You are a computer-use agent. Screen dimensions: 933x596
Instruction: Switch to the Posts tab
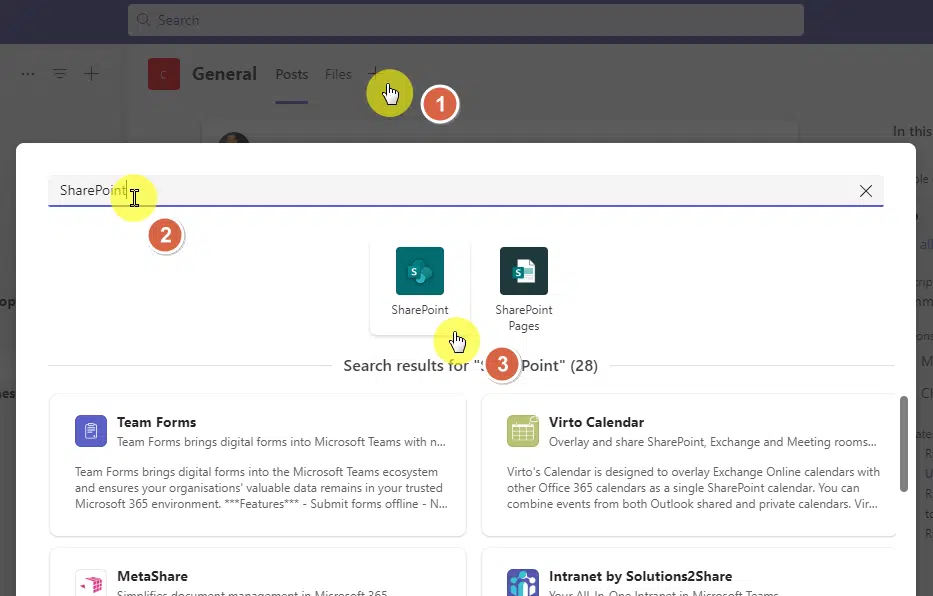pos(292,74)
